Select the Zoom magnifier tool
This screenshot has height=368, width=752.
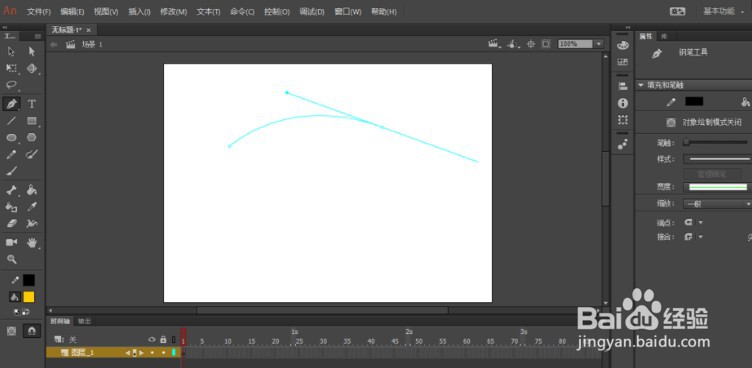coord(12,260)
